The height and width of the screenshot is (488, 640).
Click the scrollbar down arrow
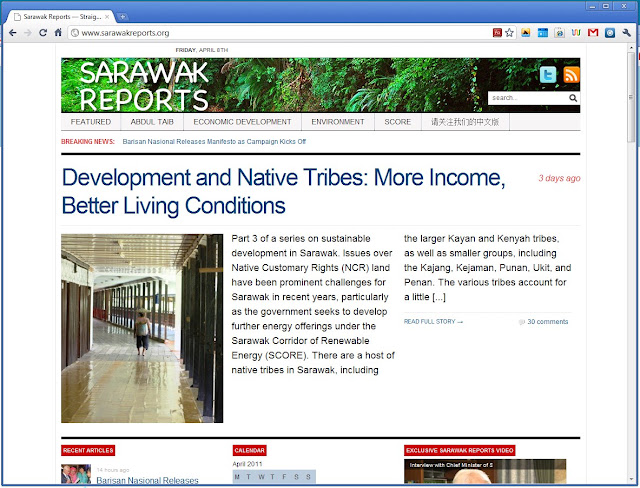pos(631,479)
